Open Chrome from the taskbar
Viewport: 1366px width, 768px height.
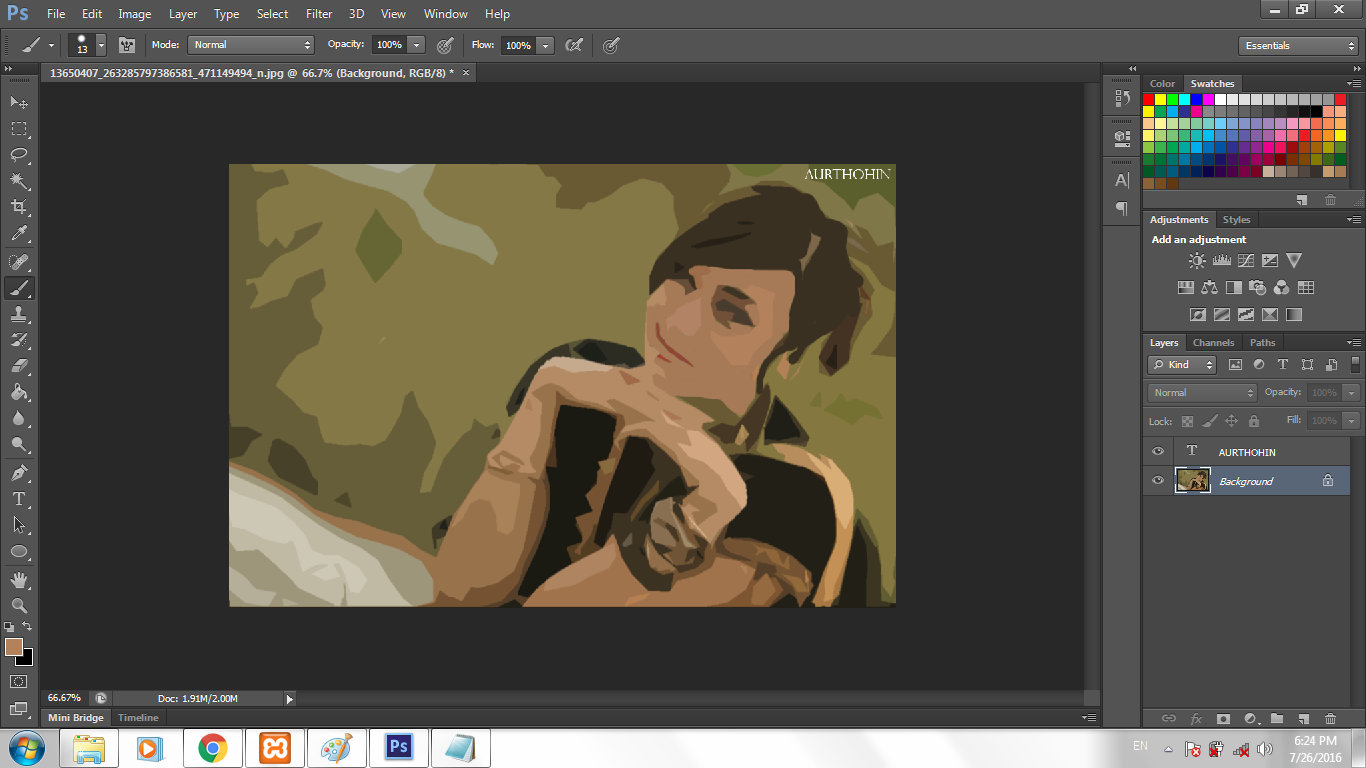(212, 748)
